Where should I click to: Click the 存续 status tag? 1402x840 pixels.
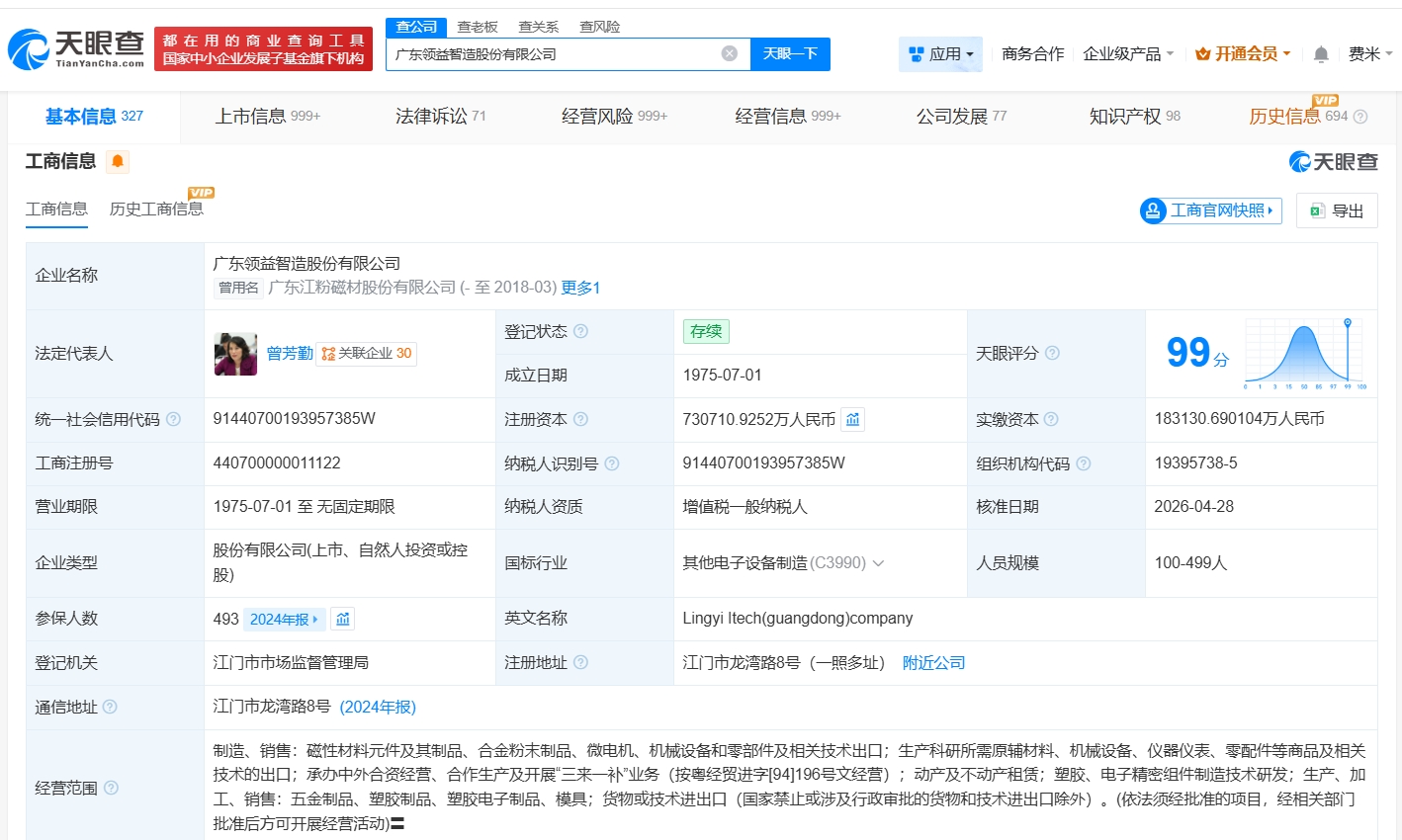point(706,331)
